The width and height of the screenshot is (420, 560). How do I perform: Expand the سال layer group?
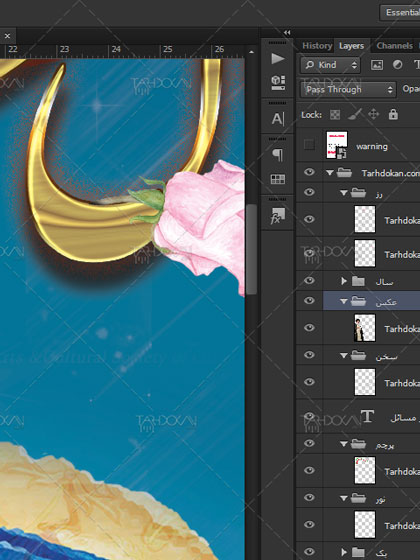(x=344, y=281)
